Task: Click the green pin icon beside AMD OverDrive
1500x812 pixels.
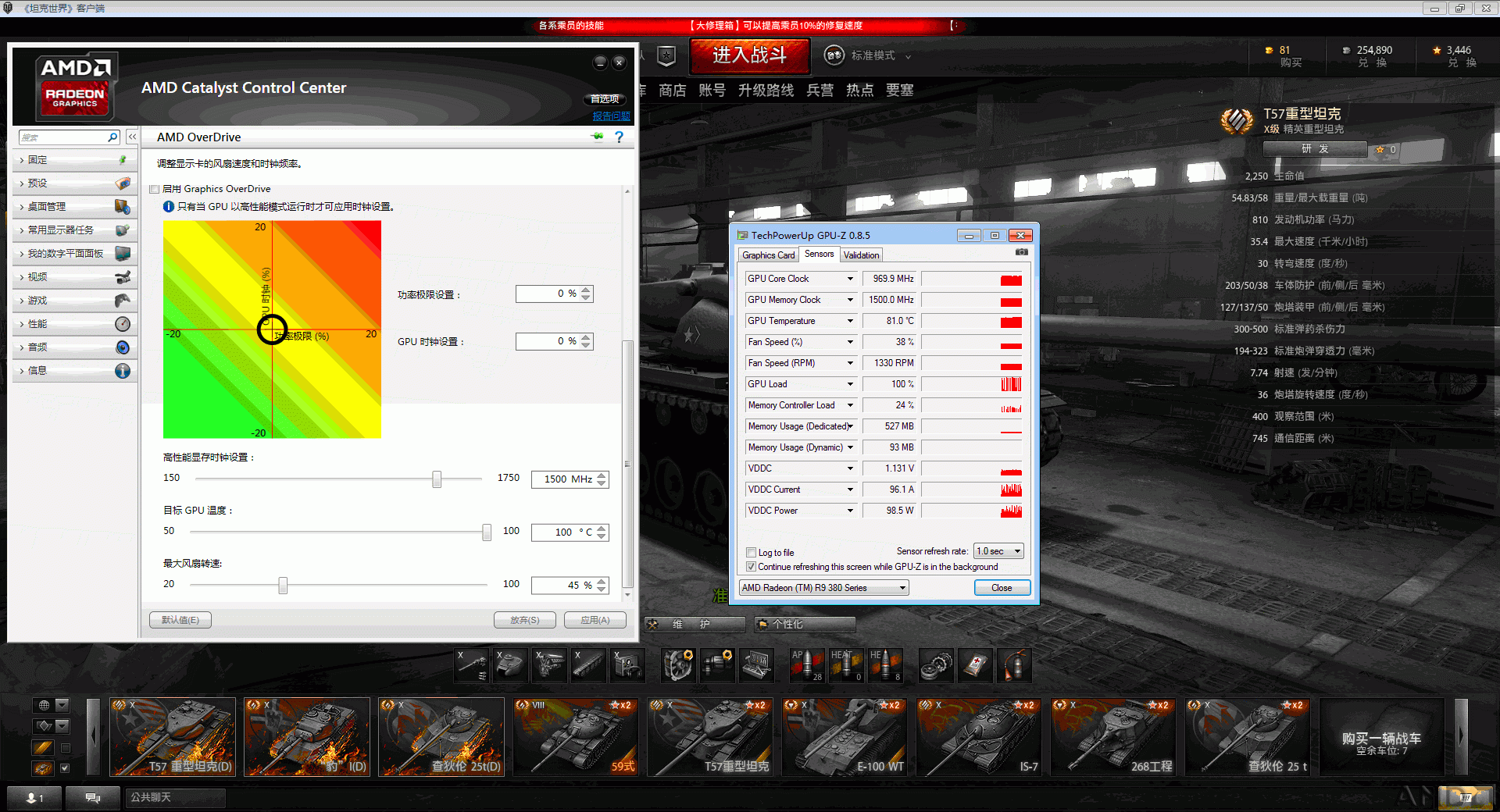Action: (598, 137)
